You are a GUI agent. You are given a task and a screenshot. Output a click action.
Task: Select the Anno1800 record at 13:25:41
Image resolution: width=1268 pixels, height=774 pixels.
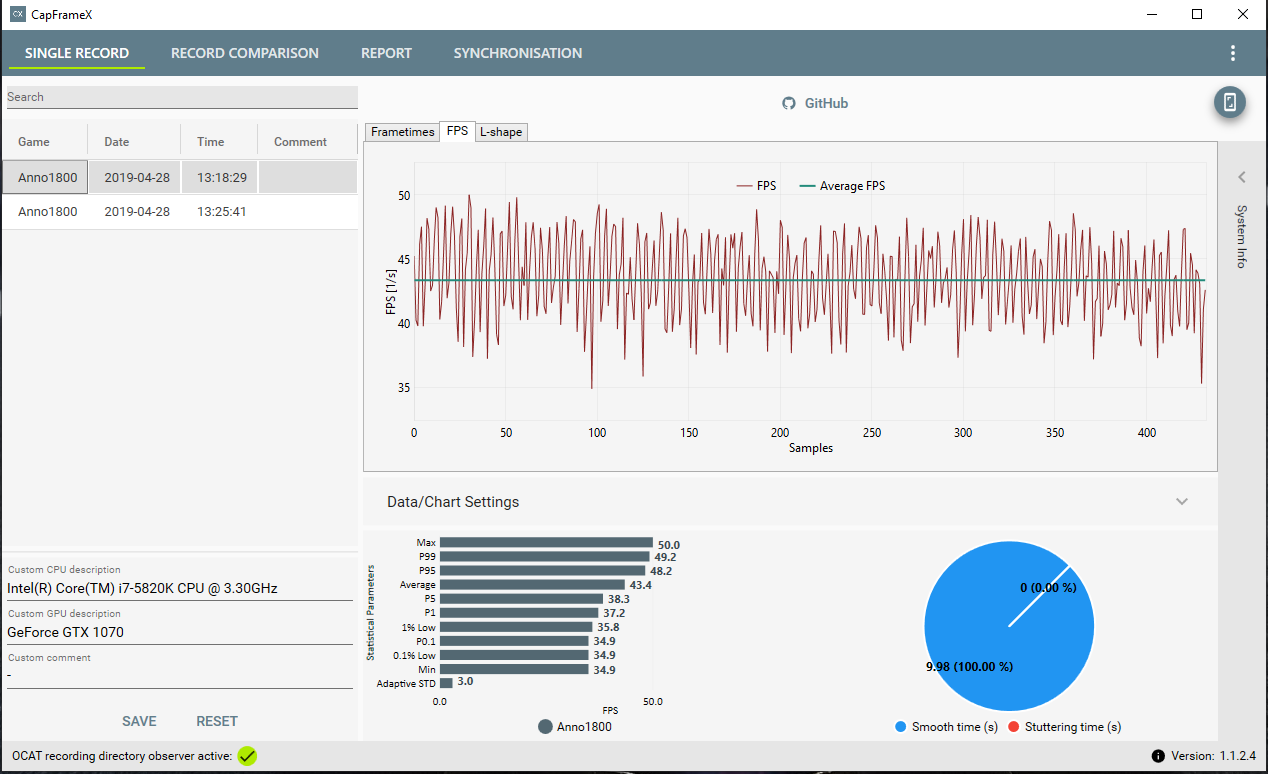(180, 212)
